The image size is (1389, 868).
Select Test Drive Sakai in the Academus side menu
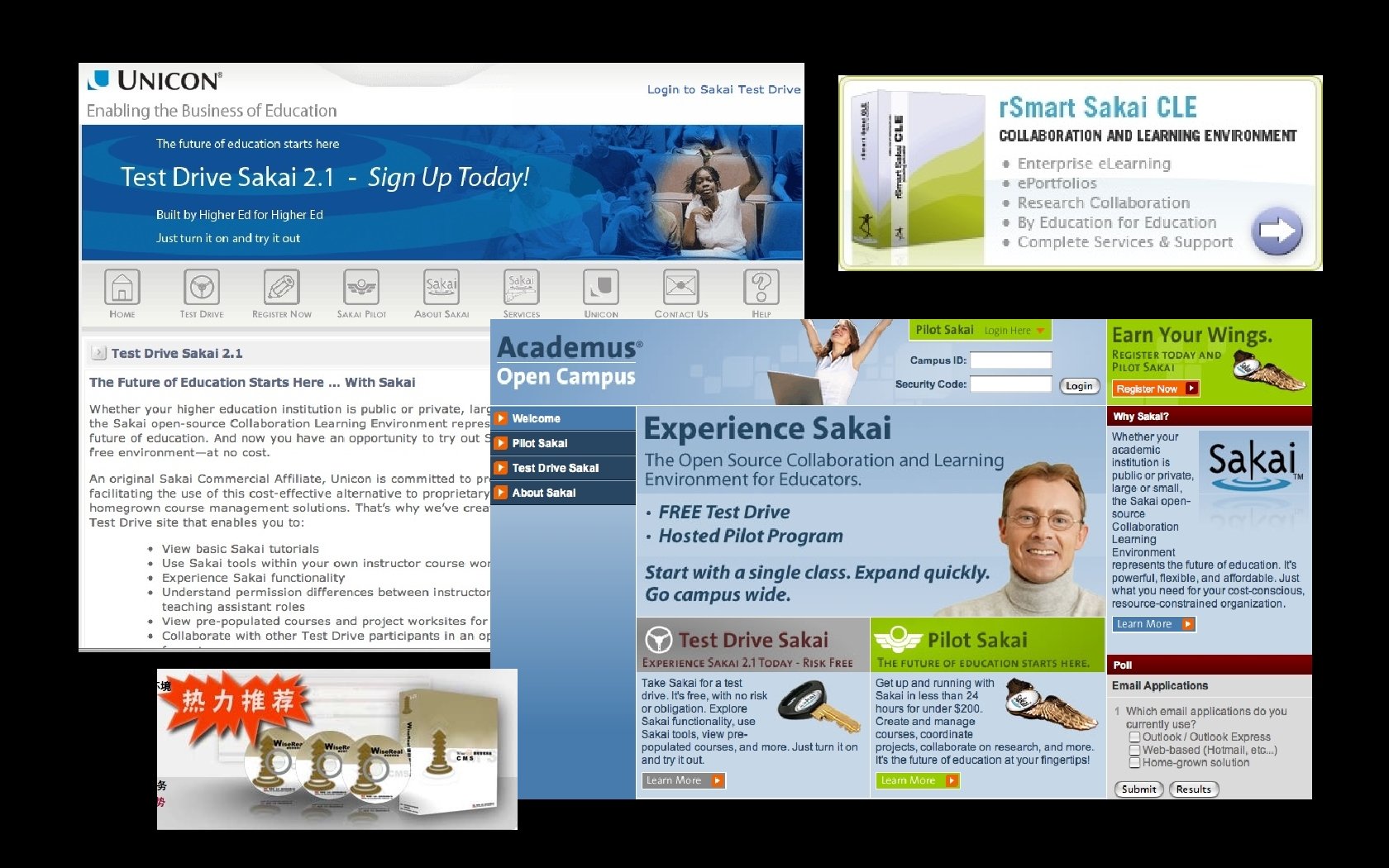coord(563,468)
